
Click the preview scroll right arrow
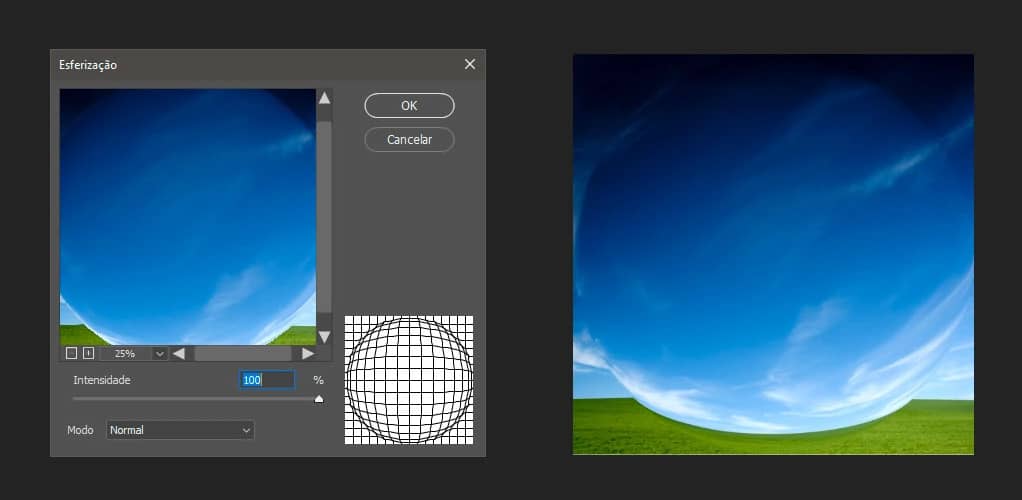pyautogui.click(x=308, y=353)
